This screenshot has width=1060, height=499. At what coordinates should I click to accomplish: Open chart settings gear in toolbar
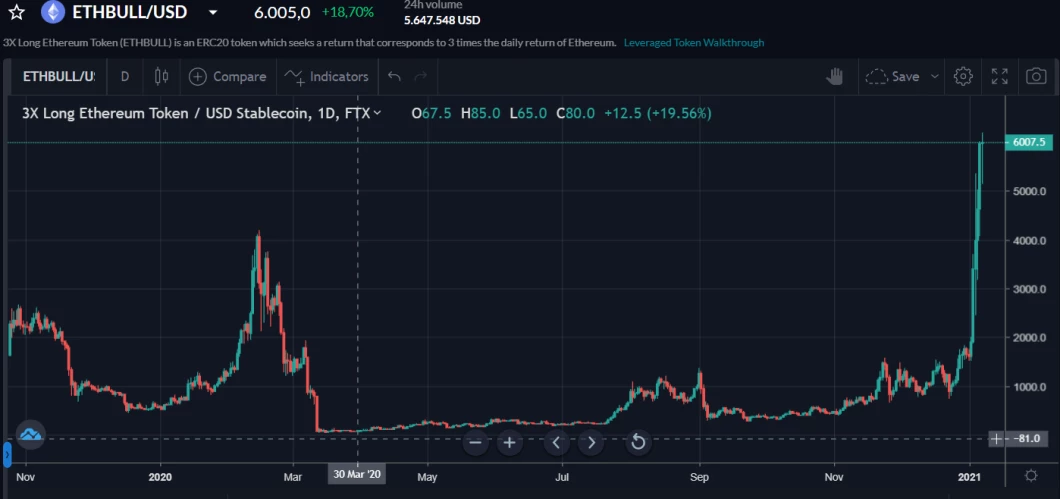pyautogui.click(x=963, y=76)
